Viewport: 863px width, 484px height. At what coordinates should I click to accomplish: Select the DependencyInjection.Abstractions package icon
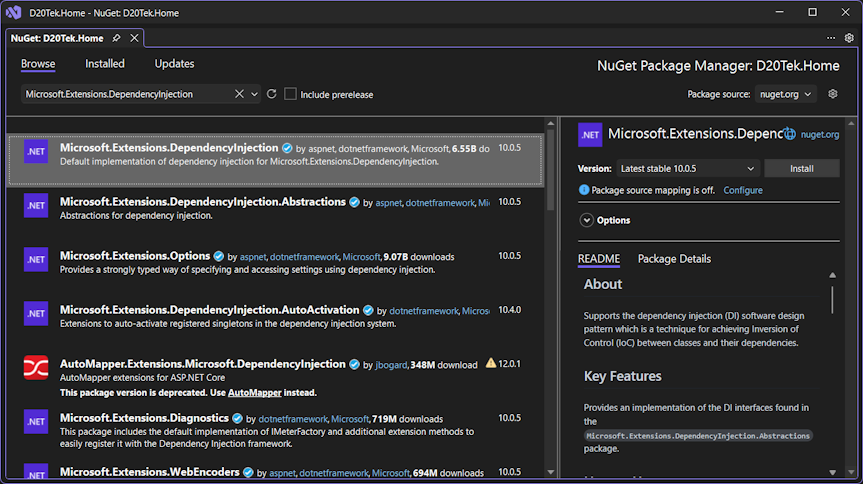point(36,206)
